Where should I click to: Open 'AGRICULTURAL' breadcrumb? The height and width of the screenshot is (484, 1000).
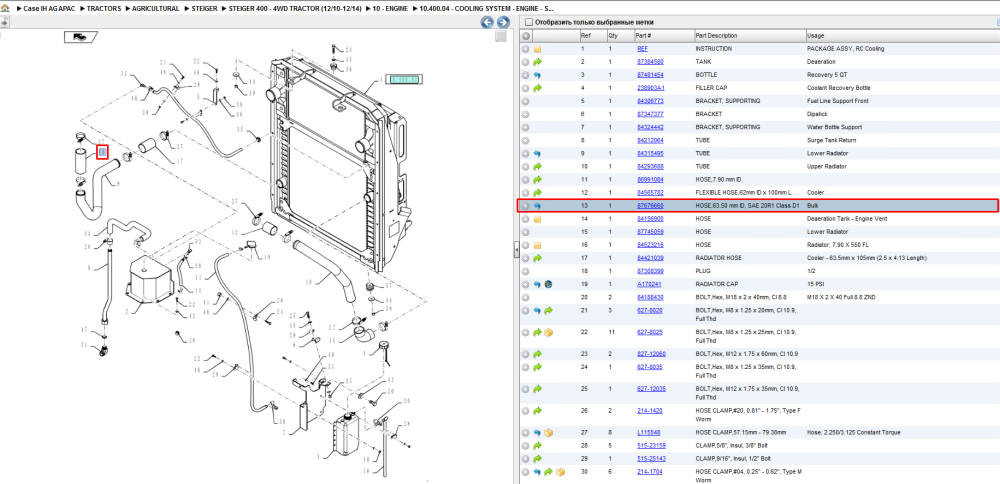[x=156, y=9]
